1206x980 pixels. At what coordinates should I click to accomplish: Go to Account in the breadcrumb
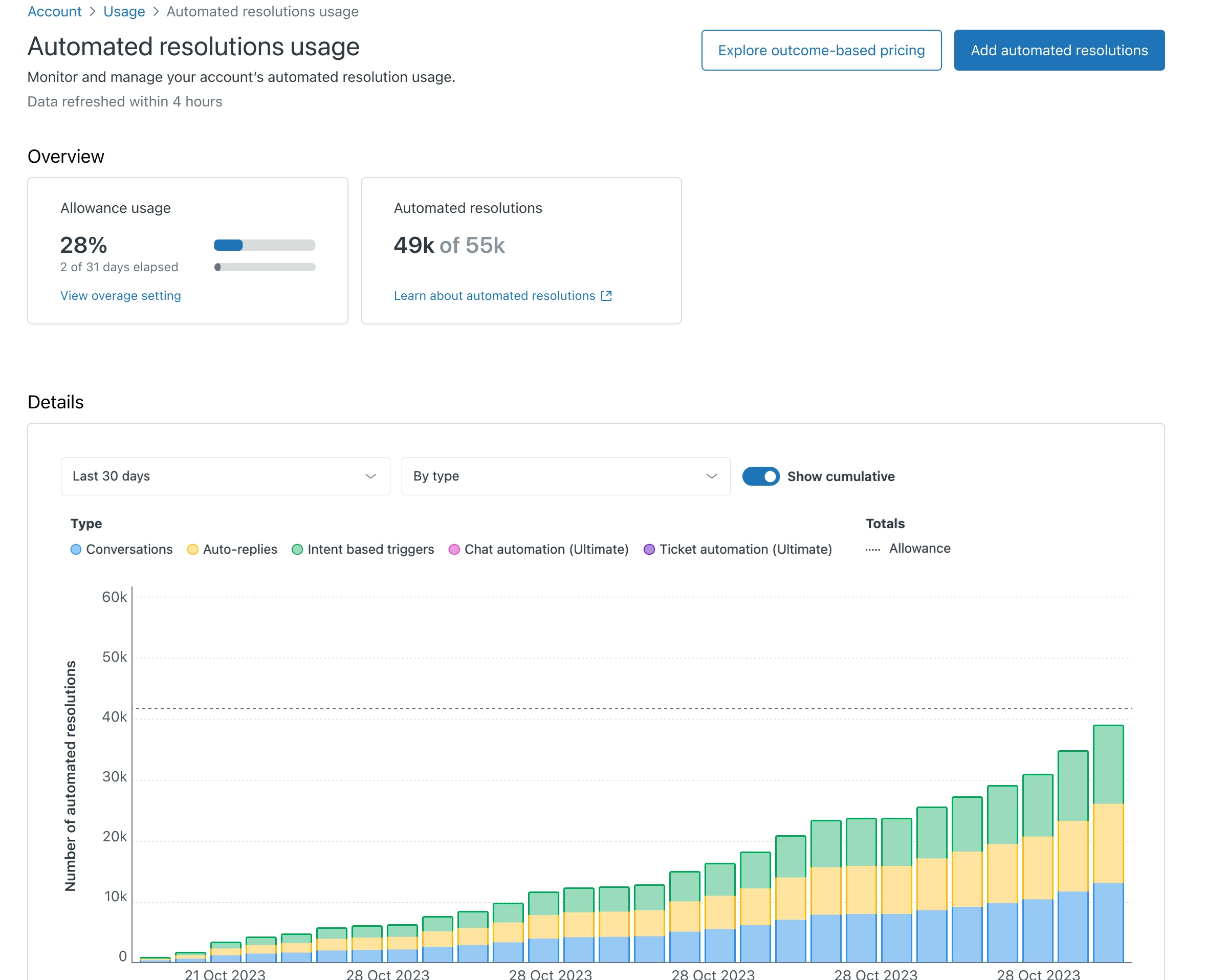pos(54,11)
